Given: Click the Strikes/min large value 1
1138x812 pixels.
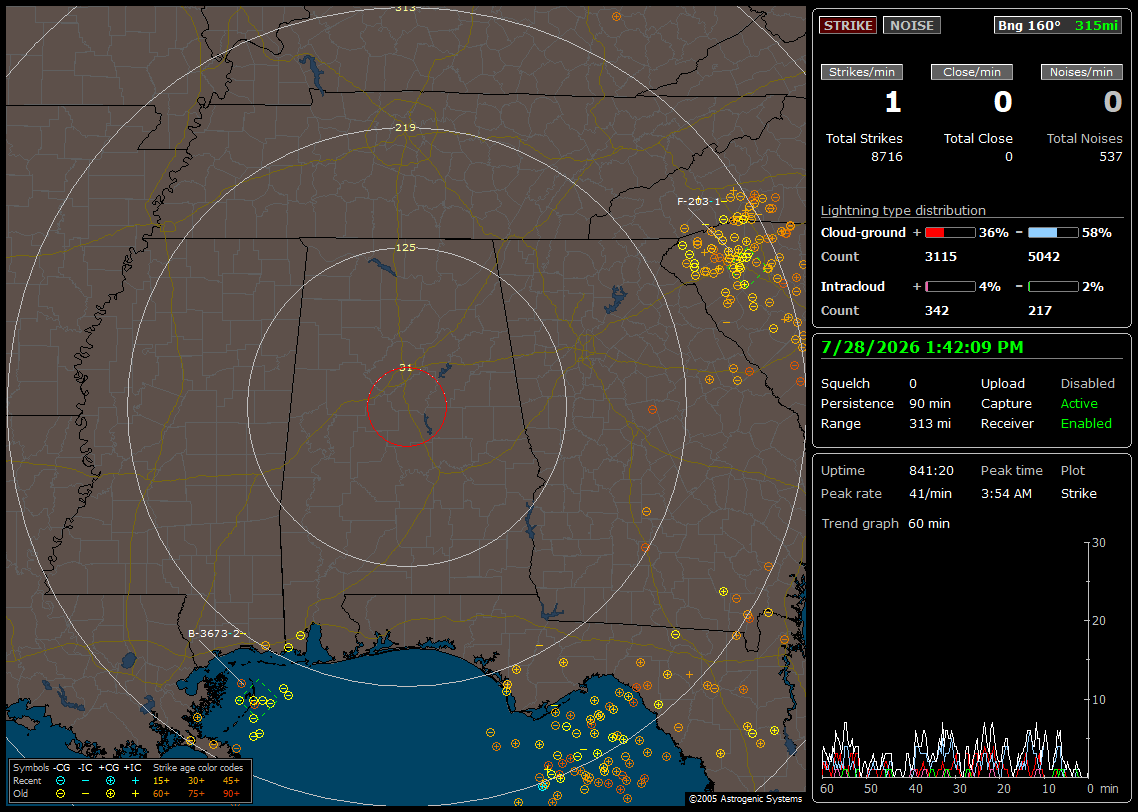Looking at the screenshot, I should tap(893, 102).
